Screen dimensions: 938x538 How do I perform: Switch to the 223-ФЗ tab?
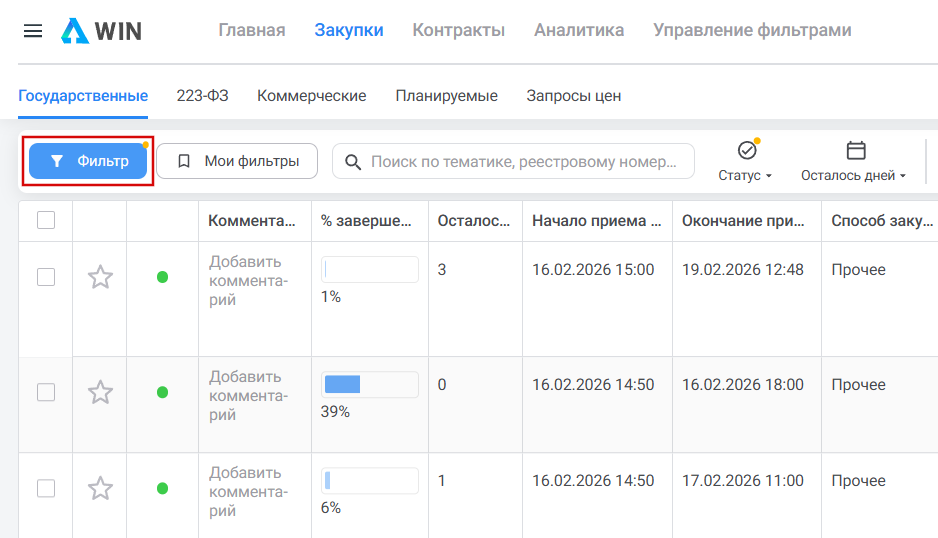tap(202, 96)
